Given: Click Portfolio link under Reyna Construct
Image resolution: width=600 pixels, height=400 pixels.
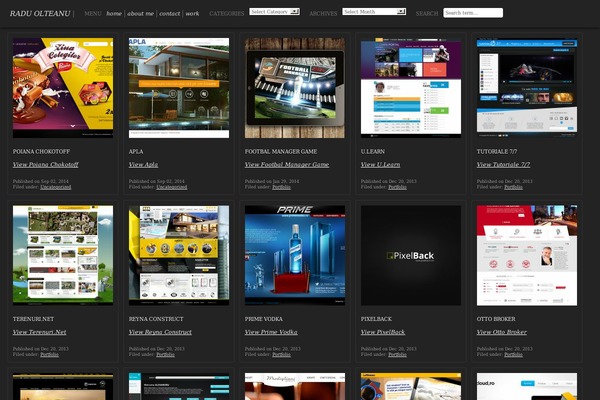Looking at the screenshot, I should (x=165, y=354).
